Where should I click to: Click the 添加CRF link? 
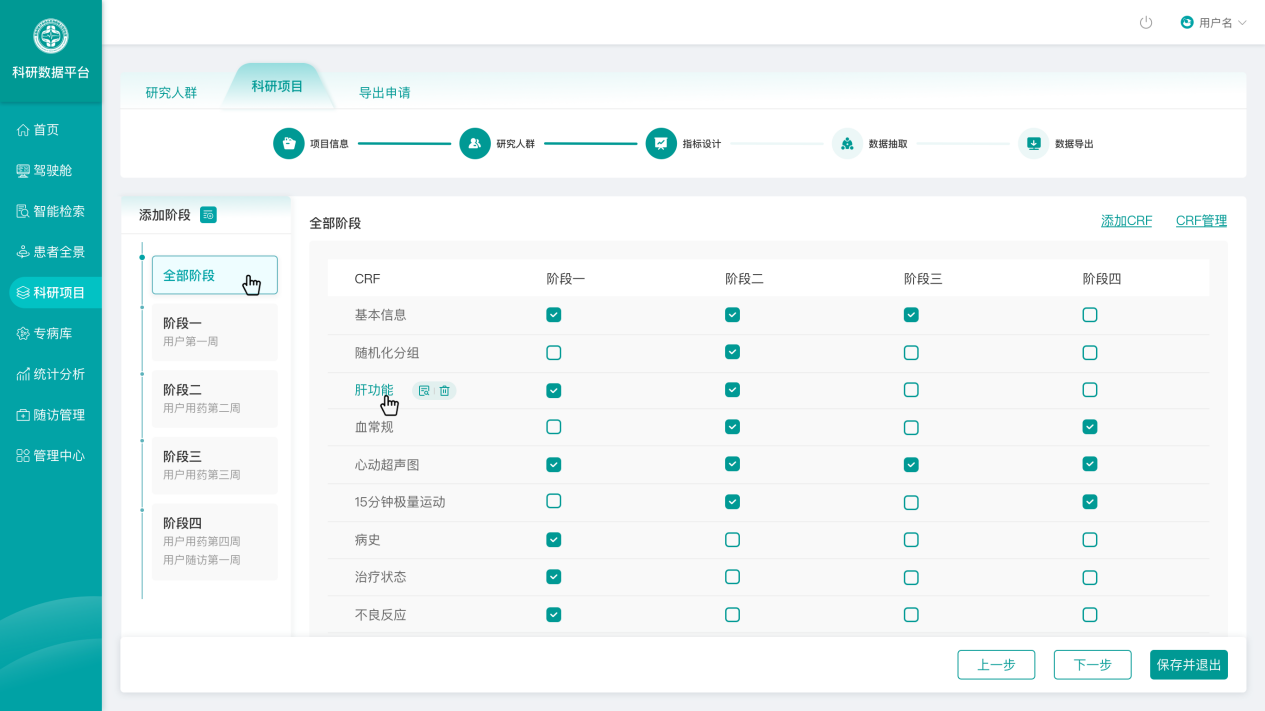(1126, 221)
